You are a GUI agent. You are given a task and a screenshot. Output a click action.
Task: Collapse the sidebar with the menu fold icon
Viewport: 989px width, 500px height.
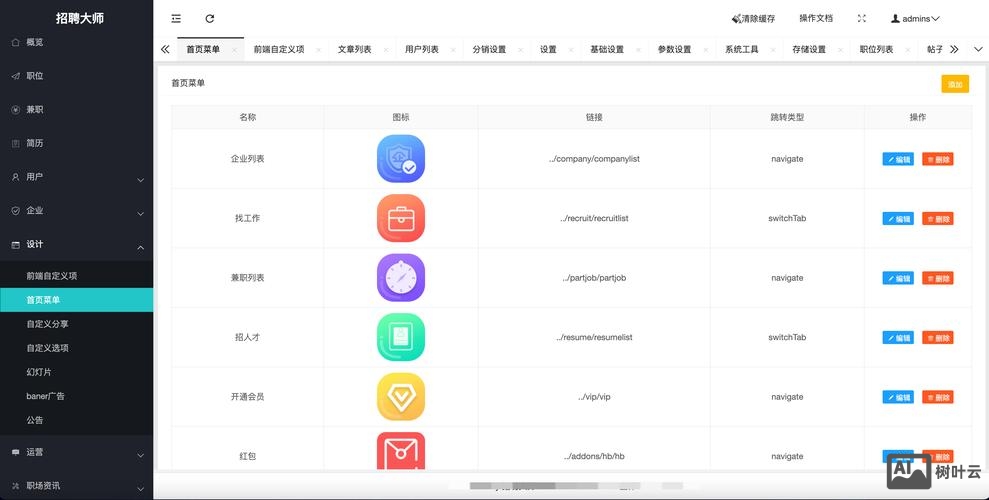[176, 18]
